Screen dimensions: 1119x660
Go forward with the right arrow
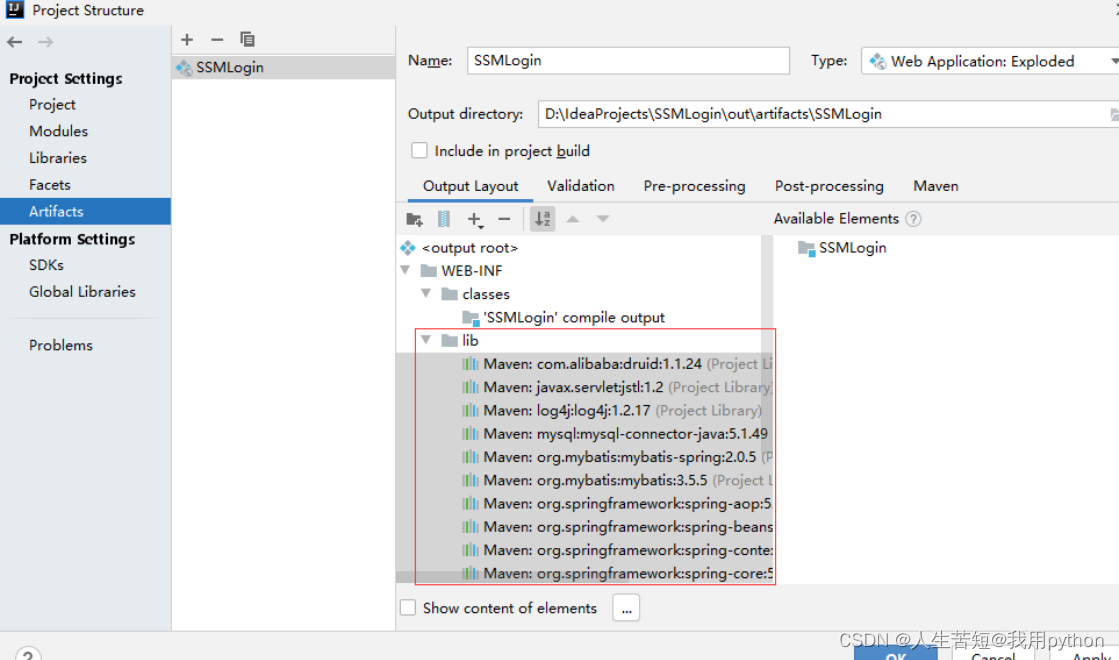coord(46,42)
